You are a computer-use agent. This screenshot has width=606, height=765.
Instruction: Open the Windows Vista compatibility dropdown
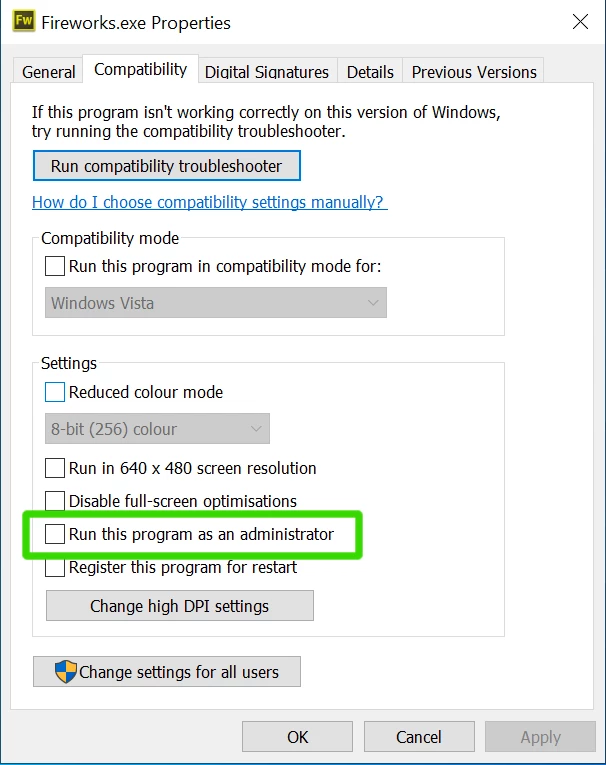coord(216,302)
